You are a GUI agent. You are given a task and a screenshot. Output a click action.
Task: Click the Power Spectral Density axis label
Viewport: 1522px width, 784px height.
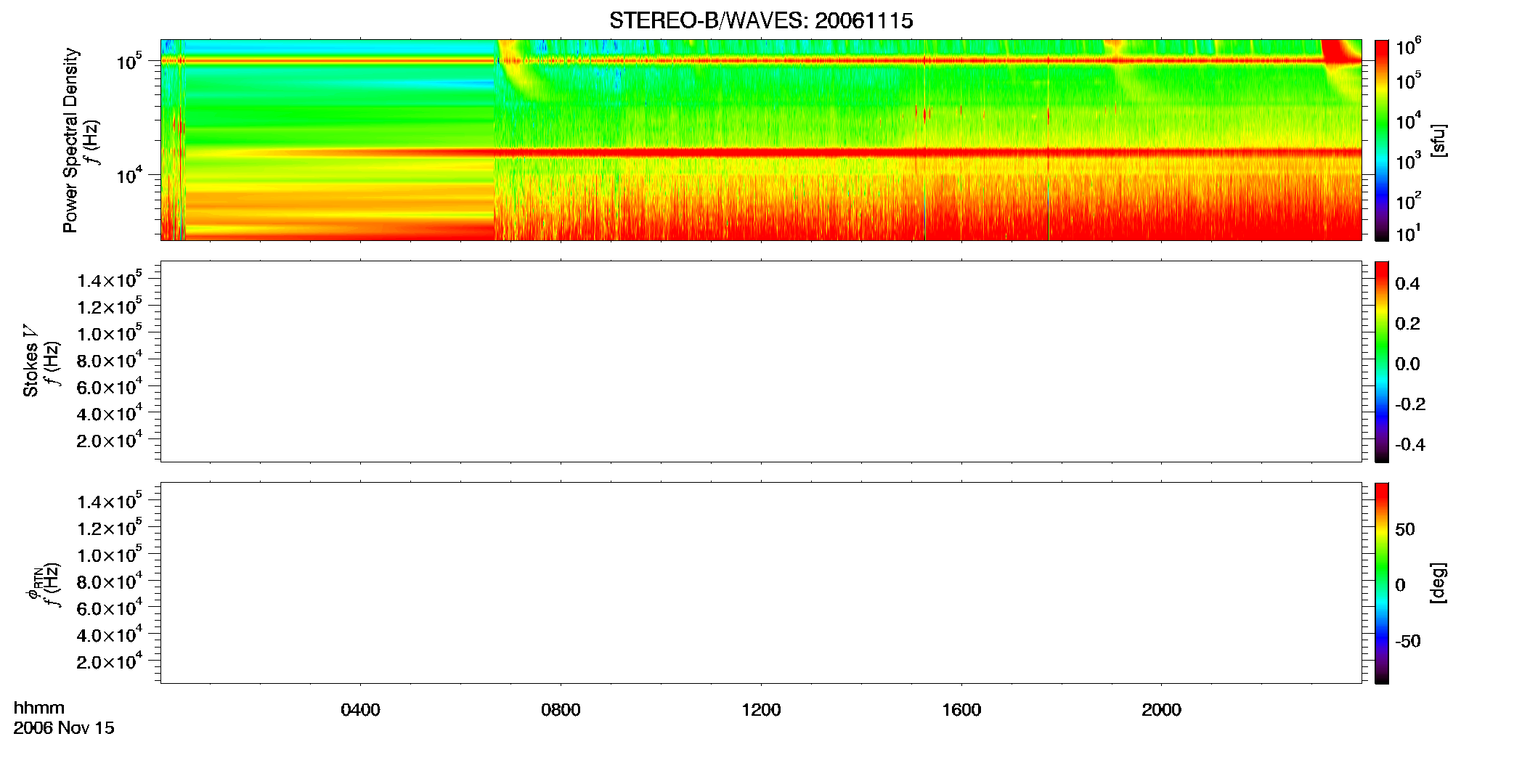coord(70,140)
